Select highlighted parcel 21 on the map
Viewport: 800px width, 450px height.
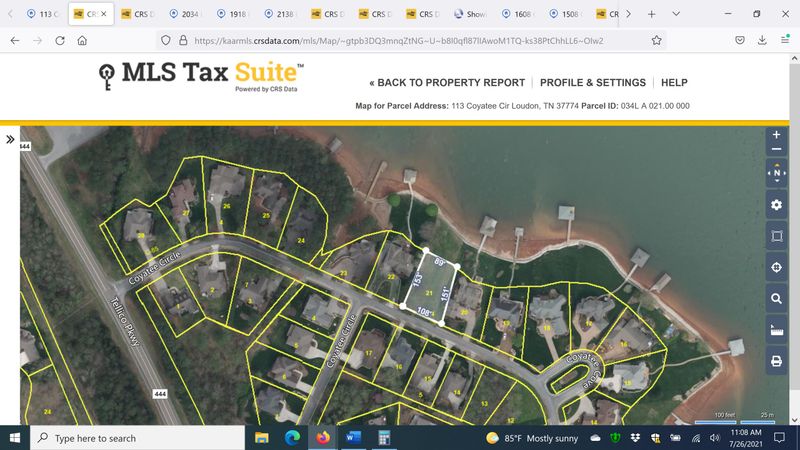pyautogui.click(x=429, y=287)
